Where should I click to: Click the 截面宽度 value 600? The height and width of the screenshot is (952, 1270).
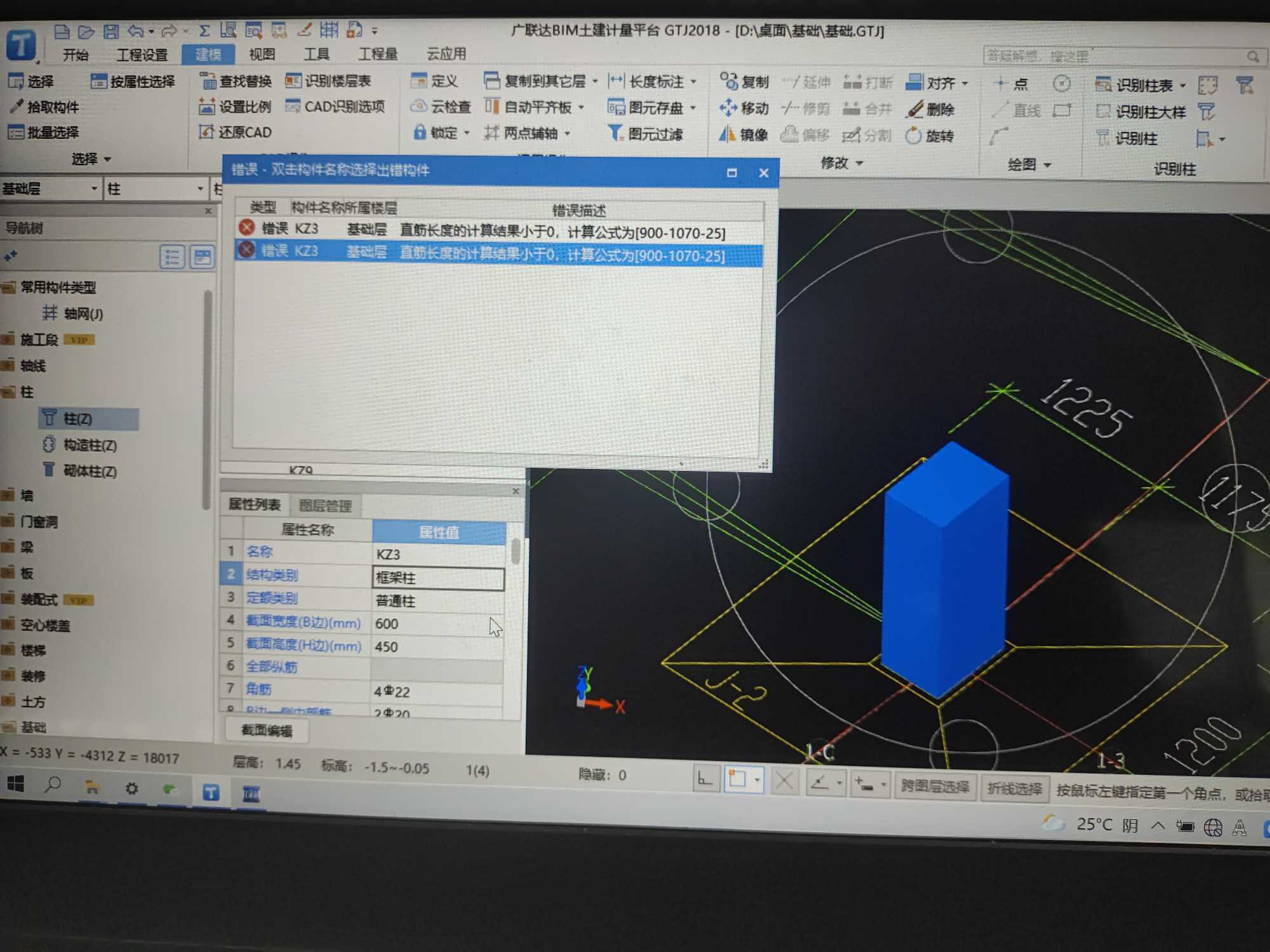coord(438,624)
